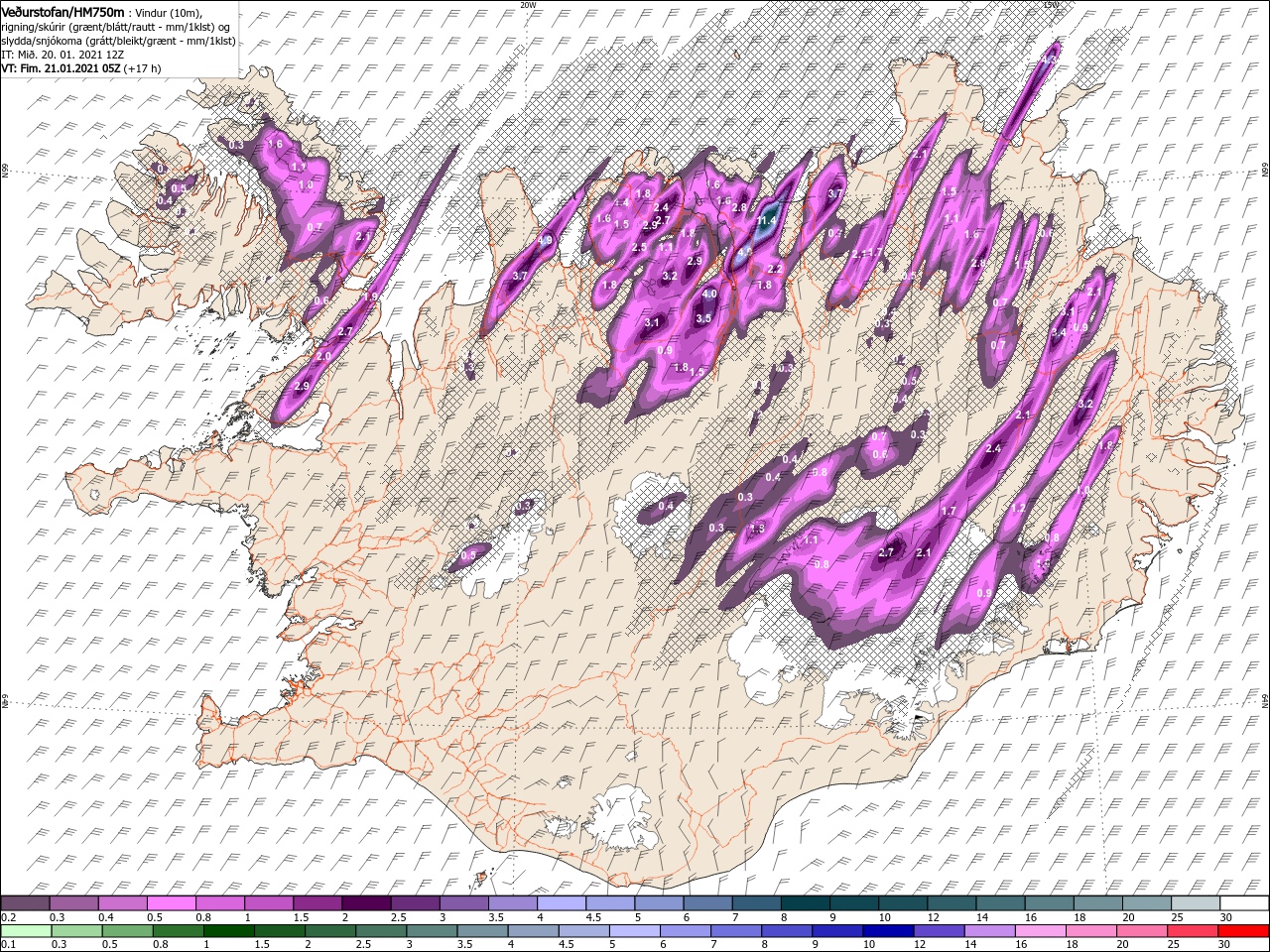The width and height of the screenshot is (1270, 952).
Task: Pick the dark teal top-row swatch labeled 8
Action: (x=804, y=902)
